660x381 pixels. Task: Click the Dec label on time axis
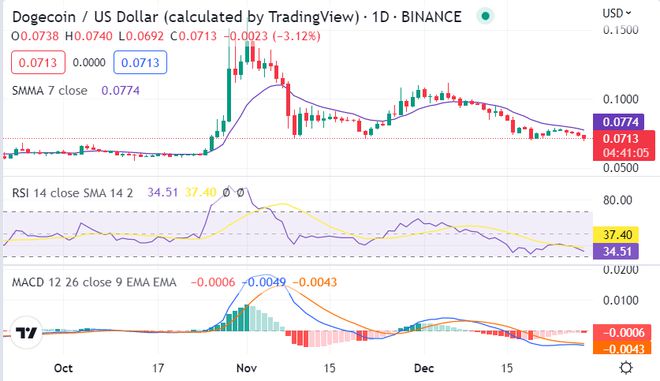pyautogui.click(x=424, y=368)
